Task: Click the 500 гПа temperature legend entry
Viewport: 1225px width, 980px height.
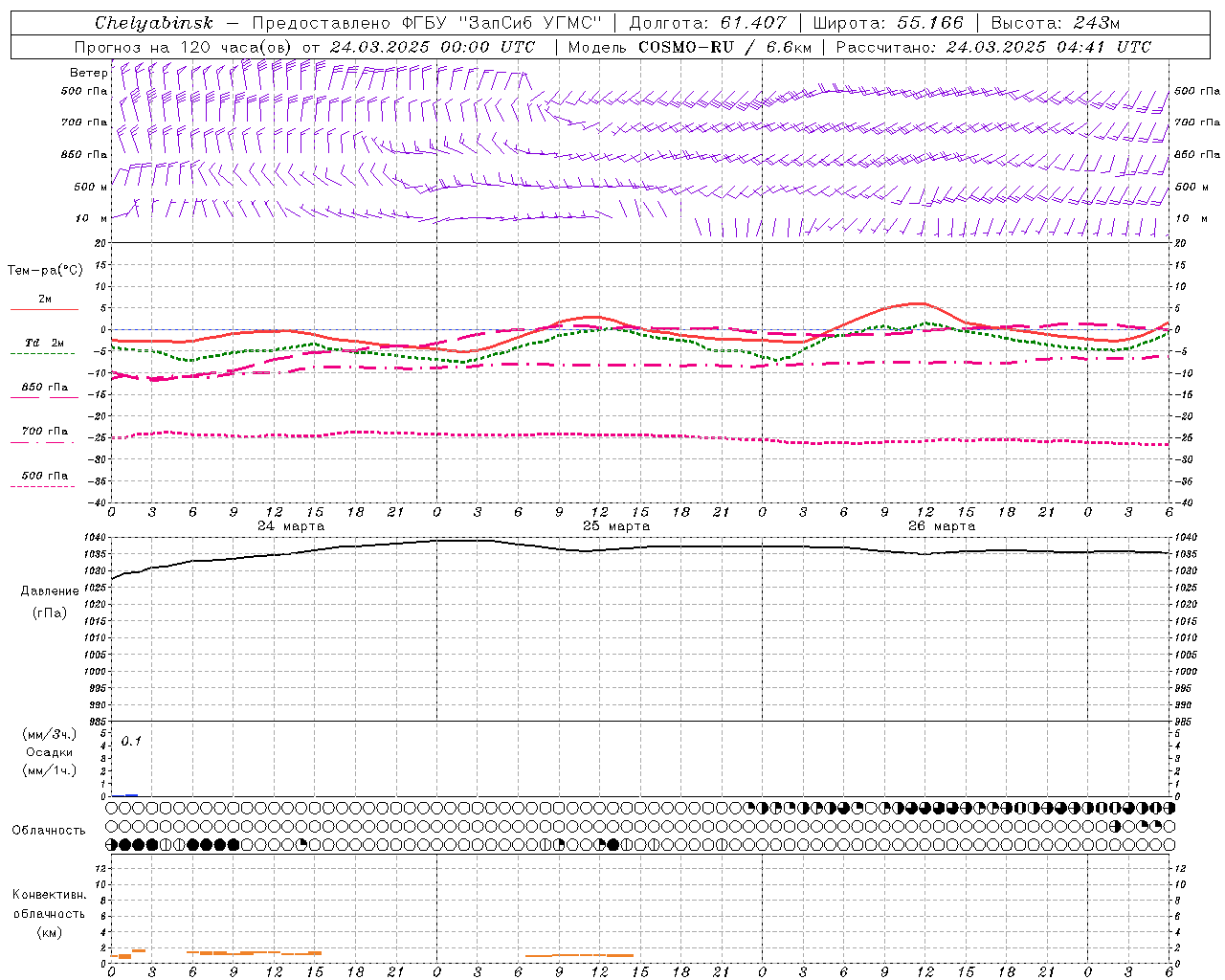Action: point(44,476)
